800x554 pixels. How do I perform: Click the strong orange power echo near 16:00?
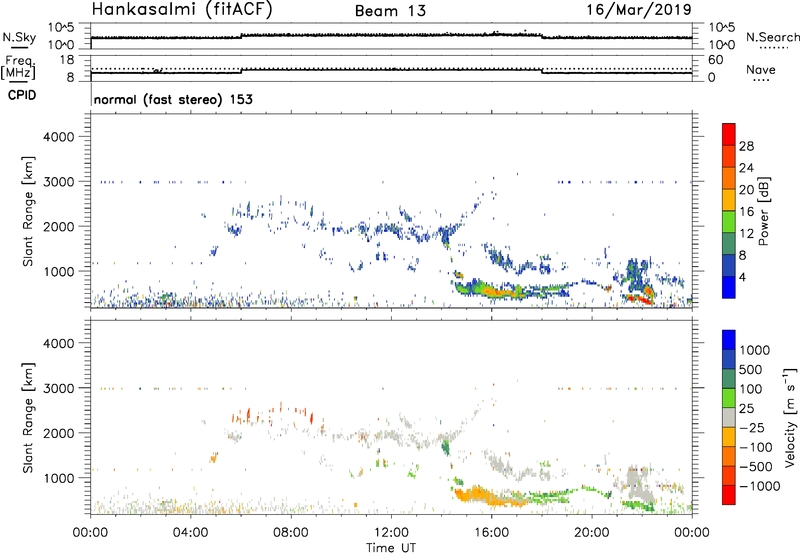(x=496, y=292)
